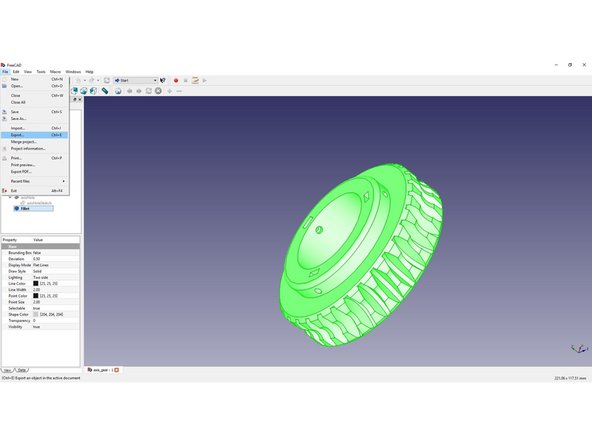Image resolution: width=592 pixels, height=444 pixels.
Task: Select the measure distance ruler icon
Action: (105, 91)
